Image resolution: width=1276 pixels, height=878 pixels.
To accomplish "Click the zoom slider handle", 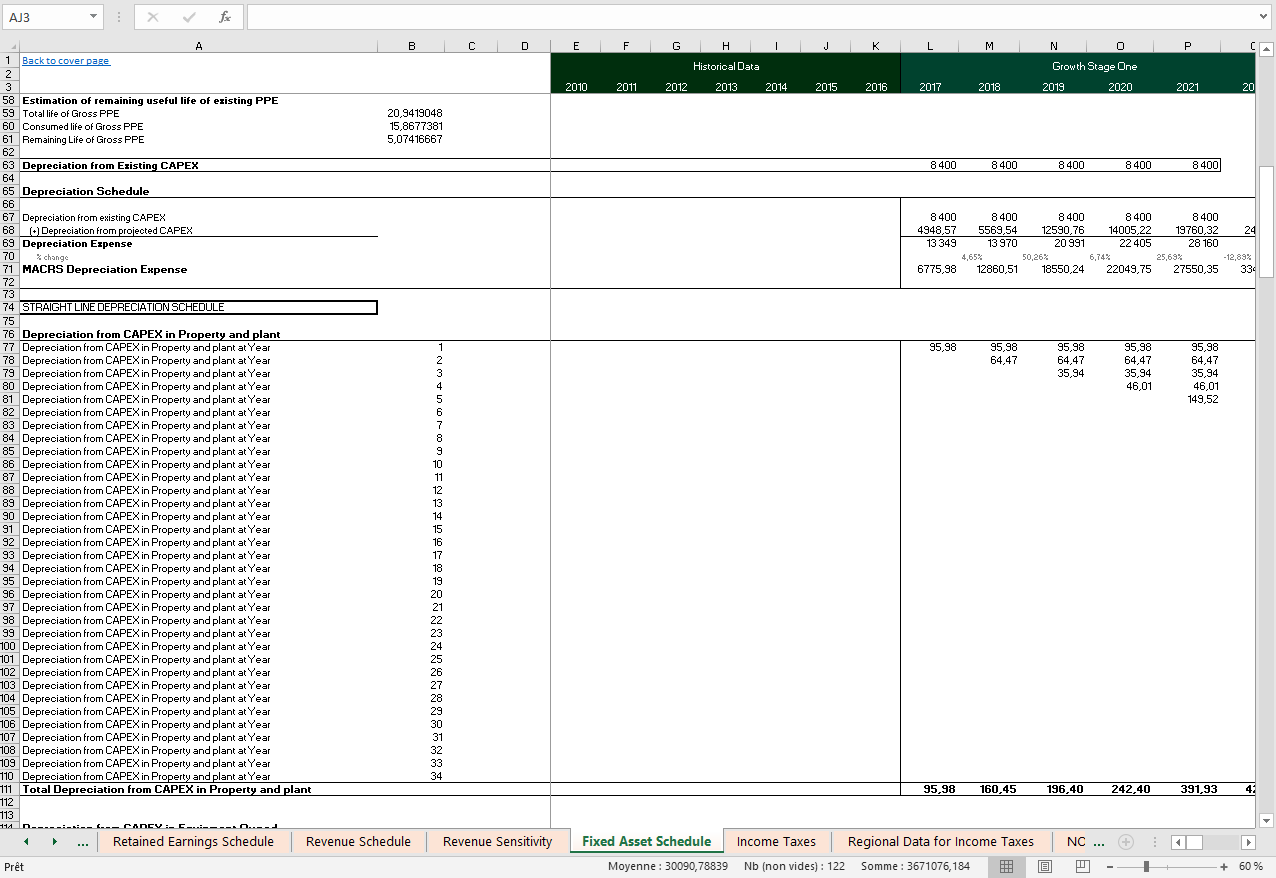I will [1146, 866].
